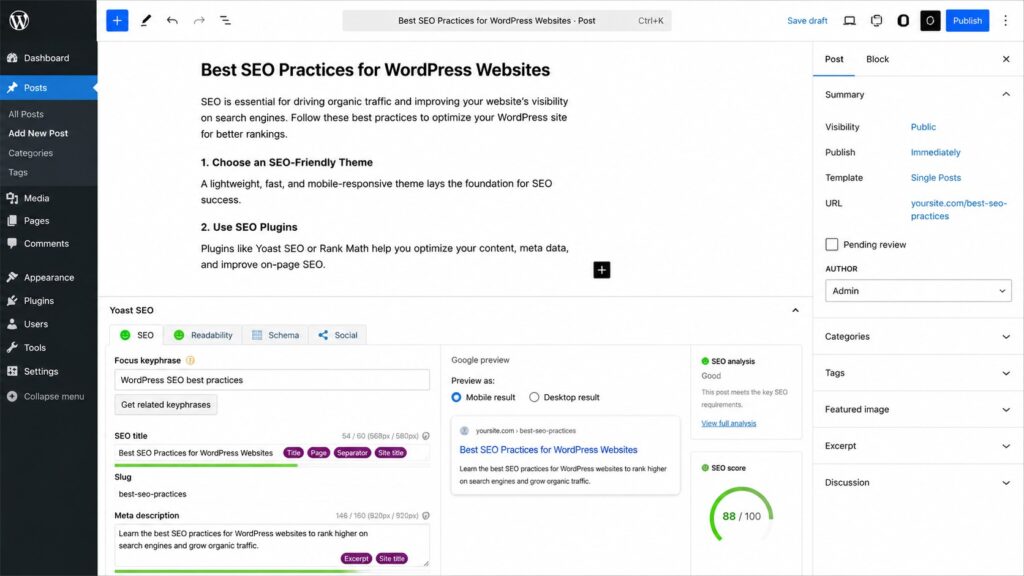1024x576 pixels.
Task: Click Get related keyphrases button
Action: point(166,404)
